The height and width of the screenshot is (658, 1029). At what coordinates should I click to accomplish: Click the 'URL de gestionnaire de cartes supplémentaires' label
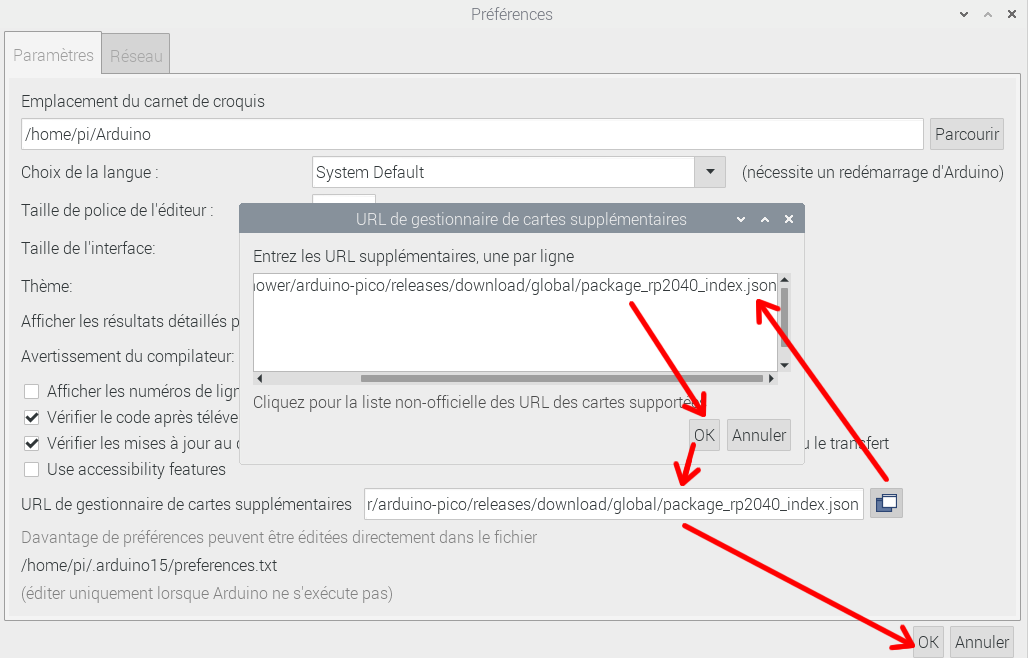pyautogui.click(x=186, y=504)
